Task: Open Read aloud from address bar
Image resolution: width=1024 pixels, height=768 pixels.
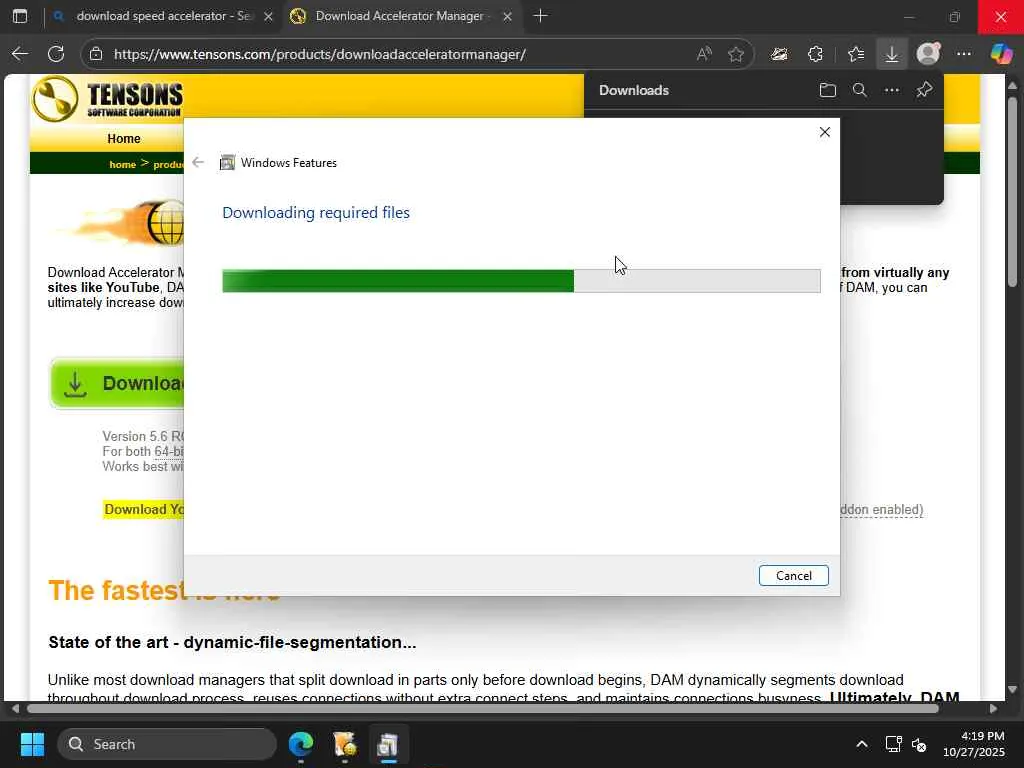Action: (703, 54)
